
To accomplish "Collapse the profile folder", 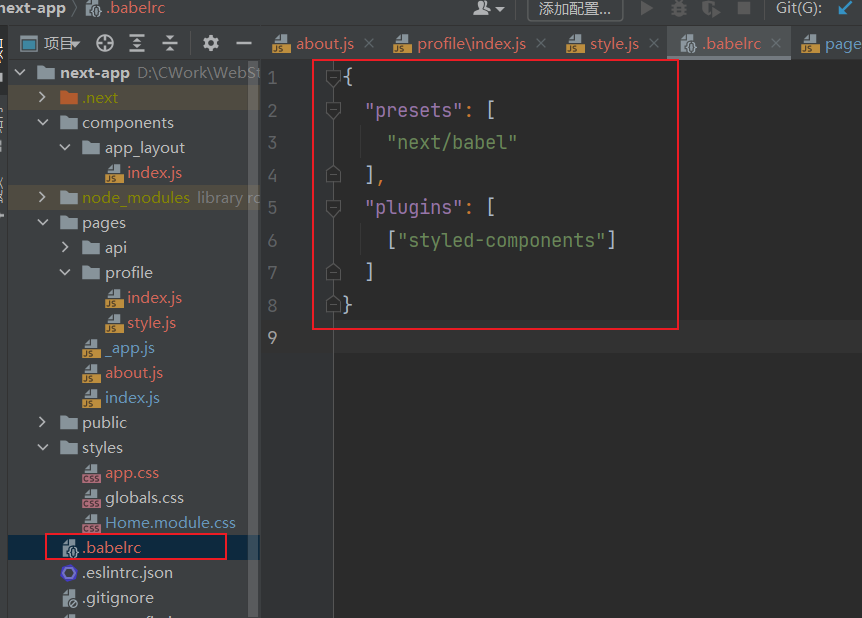I will point(65,272).
